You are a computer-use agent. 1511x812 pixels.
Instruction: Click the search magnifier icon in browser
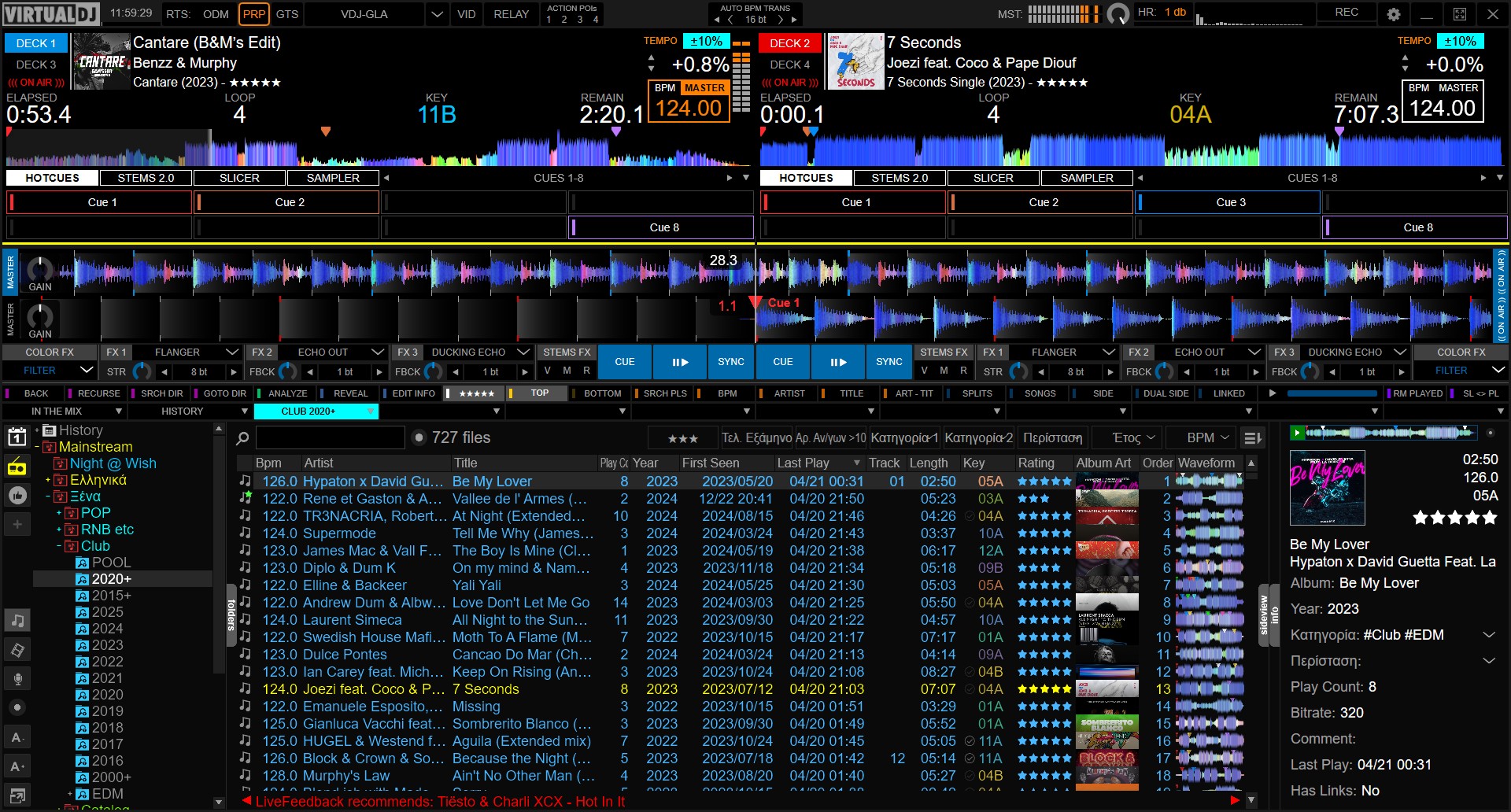243,438
